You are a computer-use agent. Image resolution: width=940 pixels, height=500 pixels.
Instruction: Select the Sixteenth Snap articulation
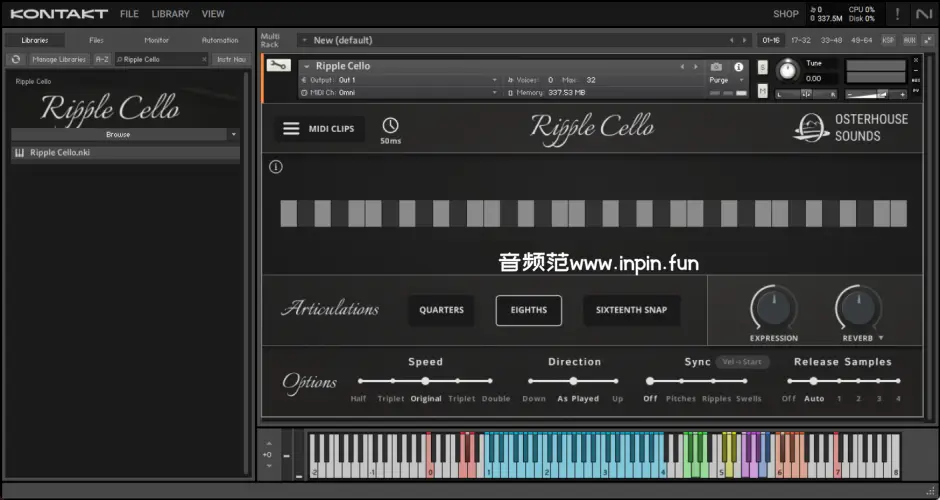click(631, 310)
